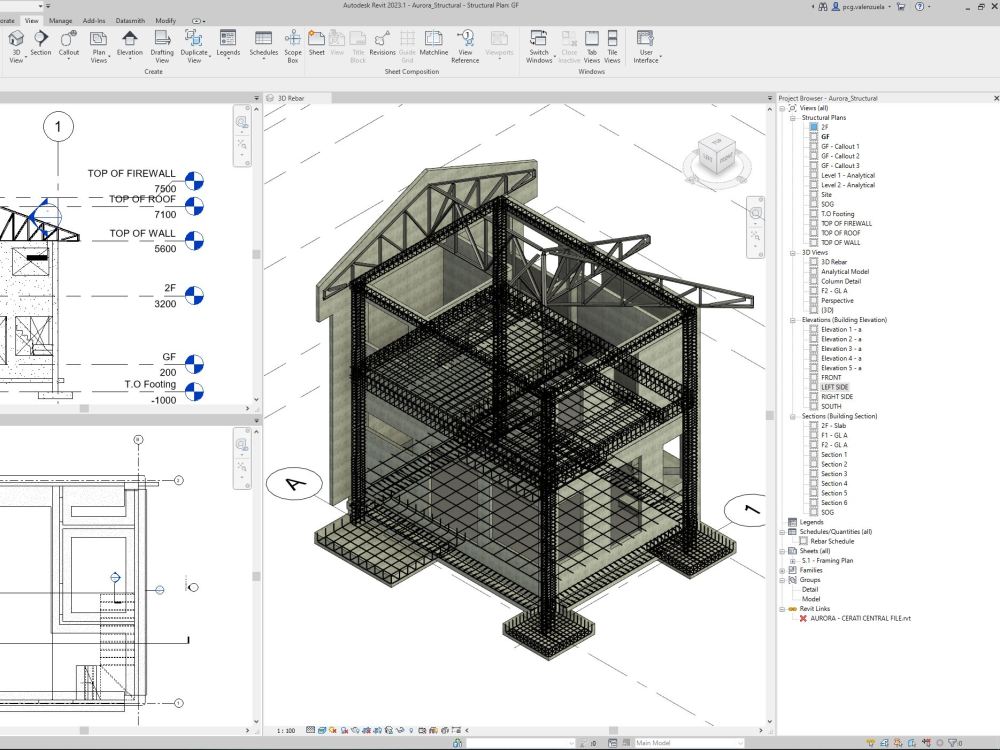This screenshot has width=1000, height=750.
Task: Toggle the Rebar Schedule icon
Action: 804,541
